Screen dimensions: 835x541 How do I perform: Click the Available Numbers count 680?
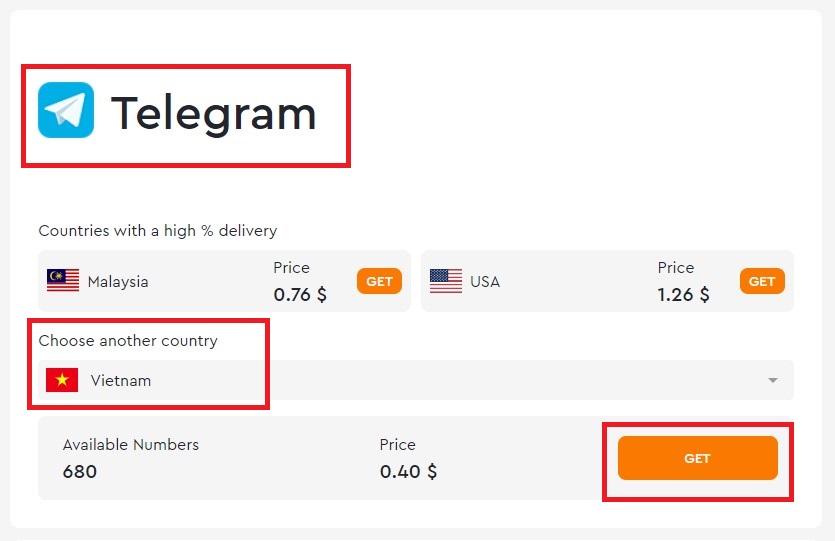(80, 472)
